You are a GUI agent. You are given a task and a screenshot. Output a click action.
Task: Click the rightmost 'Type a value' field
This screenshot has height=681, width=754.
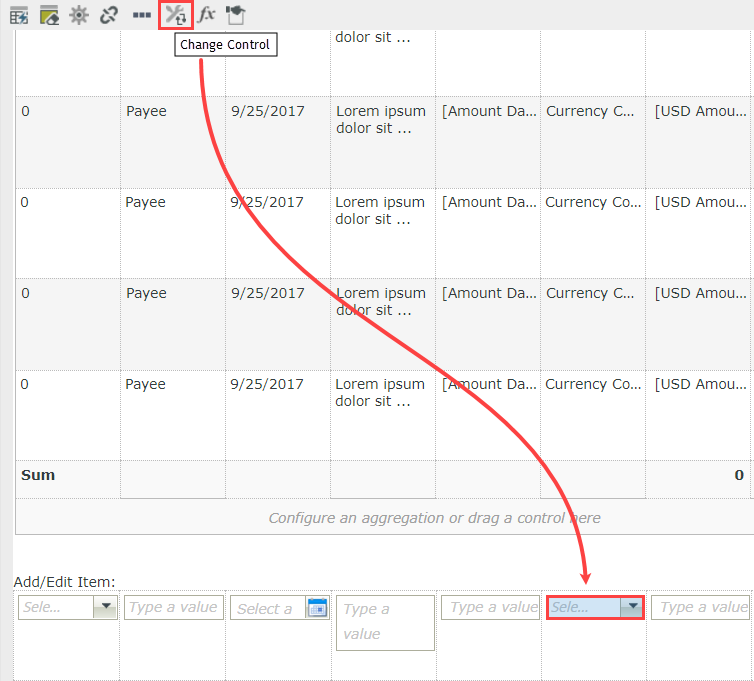[702, 607]
